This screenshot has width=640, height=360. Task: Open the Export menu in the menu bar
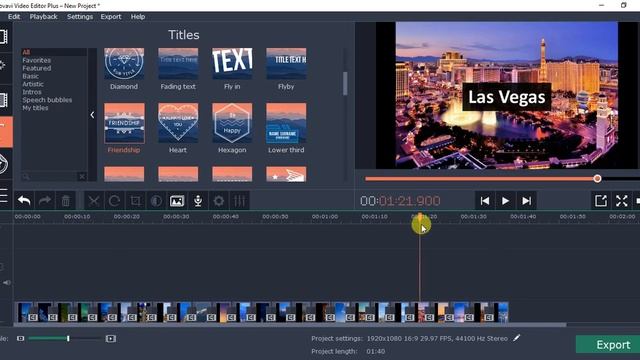(x=111, y=17)
